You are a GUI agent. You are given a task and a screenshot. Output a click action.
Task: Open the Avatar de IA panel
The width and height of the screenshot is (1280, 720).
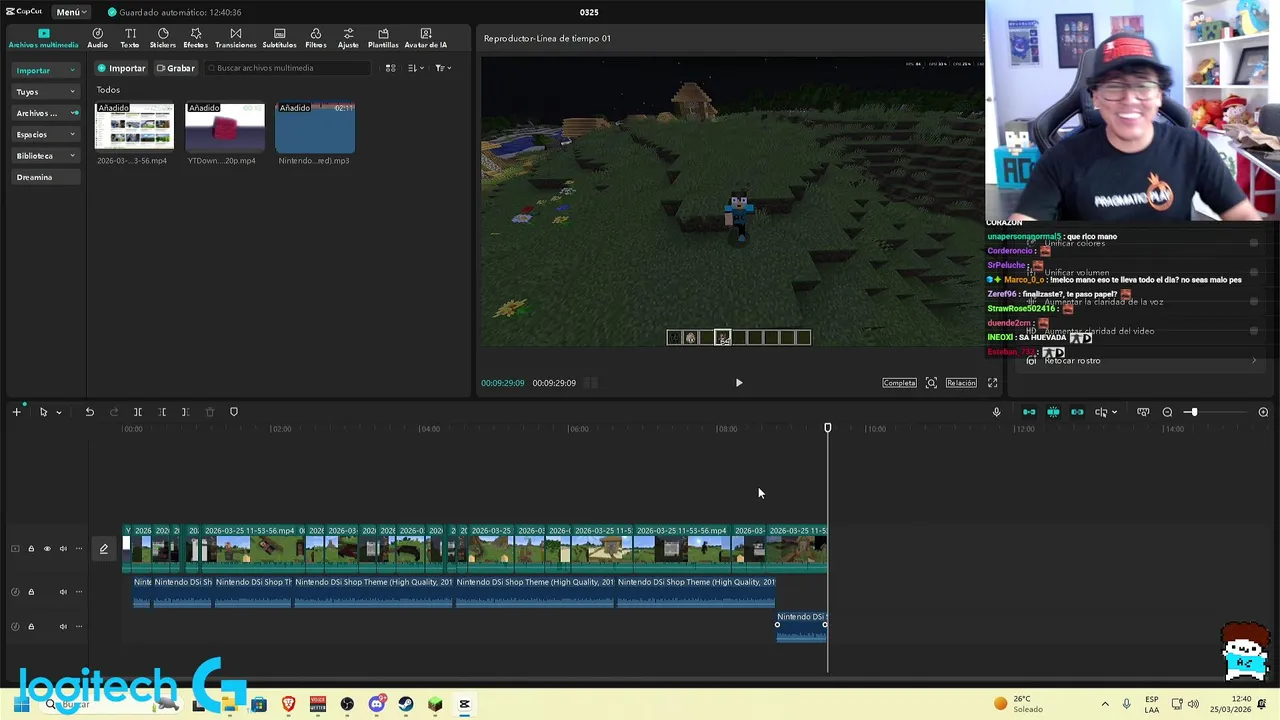[426, 38]
